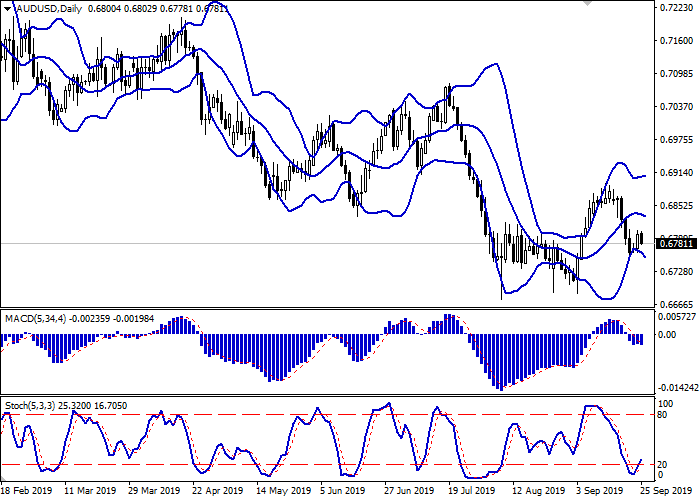Viewport: 700px width, 500px height.
Task: Click the AUDUSD,Daily chart title
Action: [x=49, y=9]
